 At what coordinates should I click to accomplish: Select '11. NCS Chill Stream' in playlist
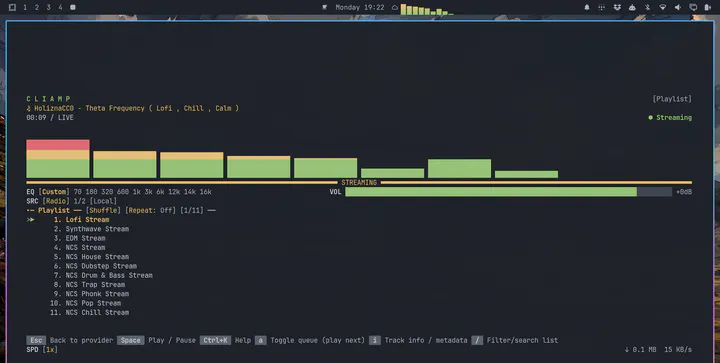89,313
